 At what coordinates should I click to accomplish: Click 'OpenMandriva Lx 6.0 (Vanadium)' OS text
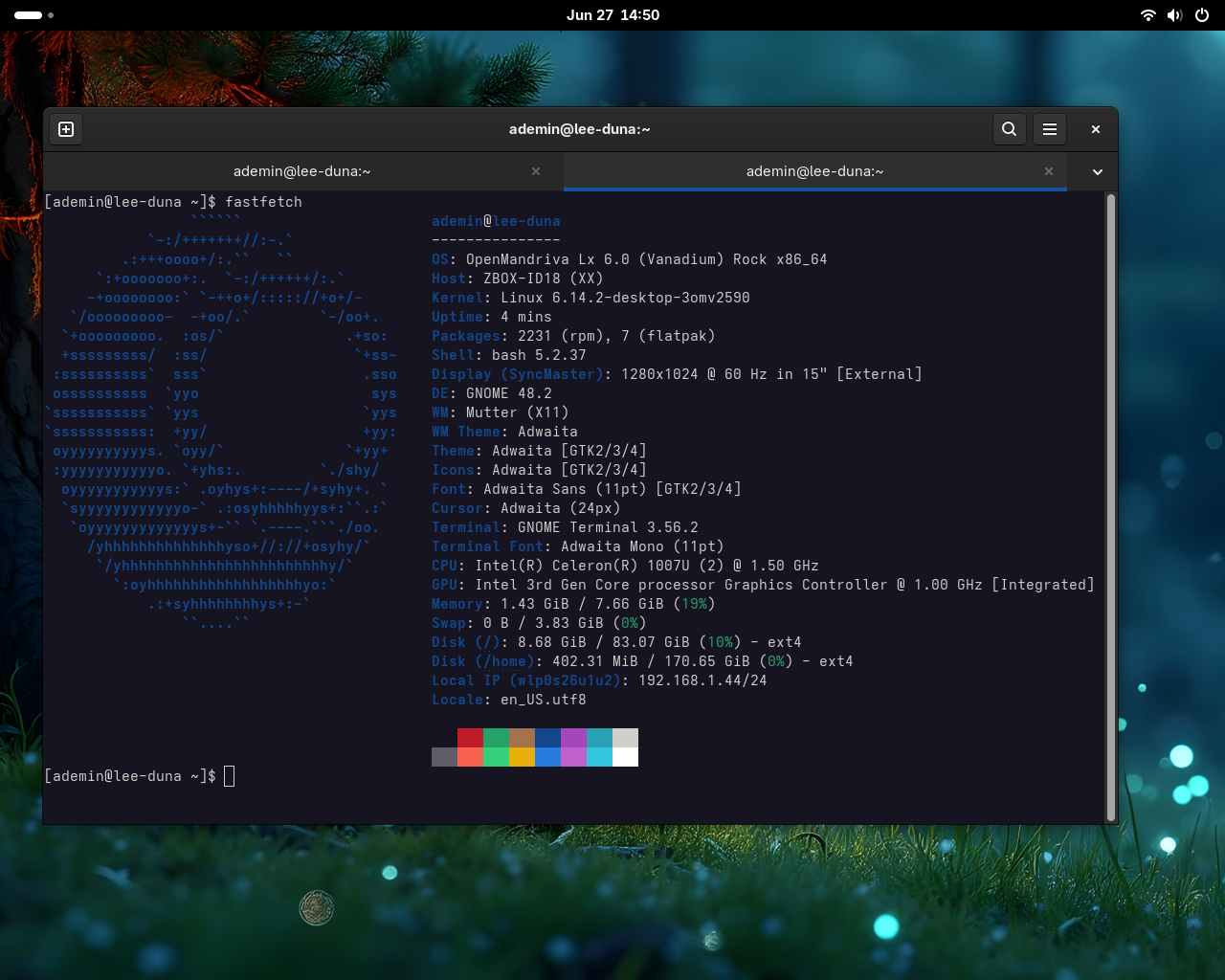click(x=595, y=259)
